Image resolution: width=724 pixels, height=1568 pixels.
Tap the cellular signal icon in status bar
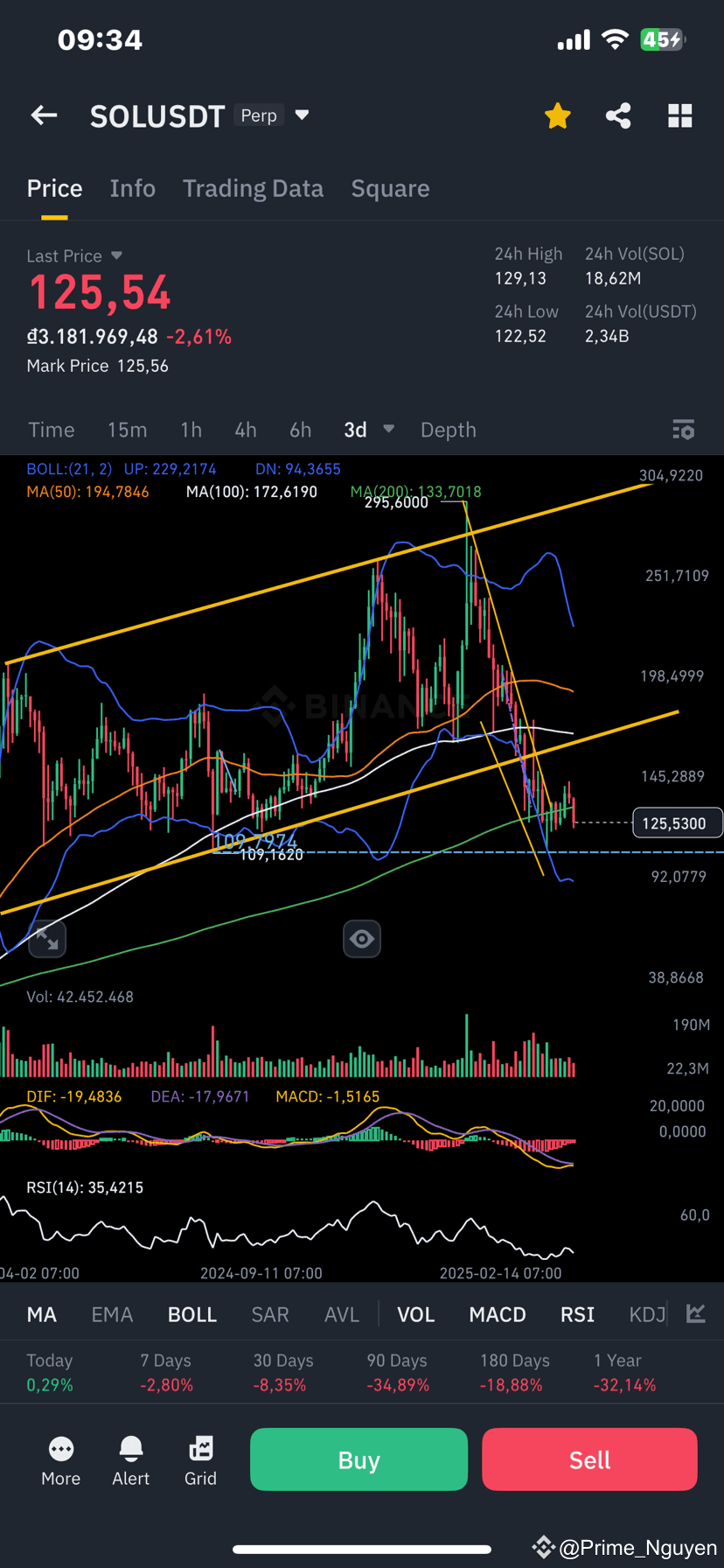pyautogui.click(x=574, y=40)
